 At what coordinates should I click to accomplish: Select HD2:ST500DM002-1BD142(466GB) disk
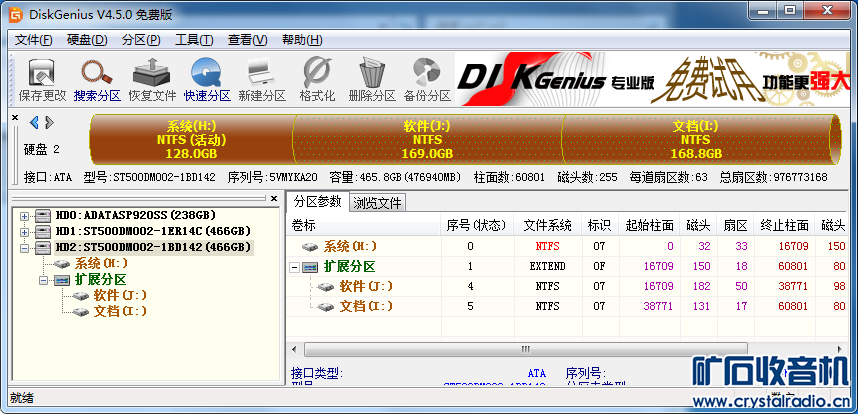153,247
